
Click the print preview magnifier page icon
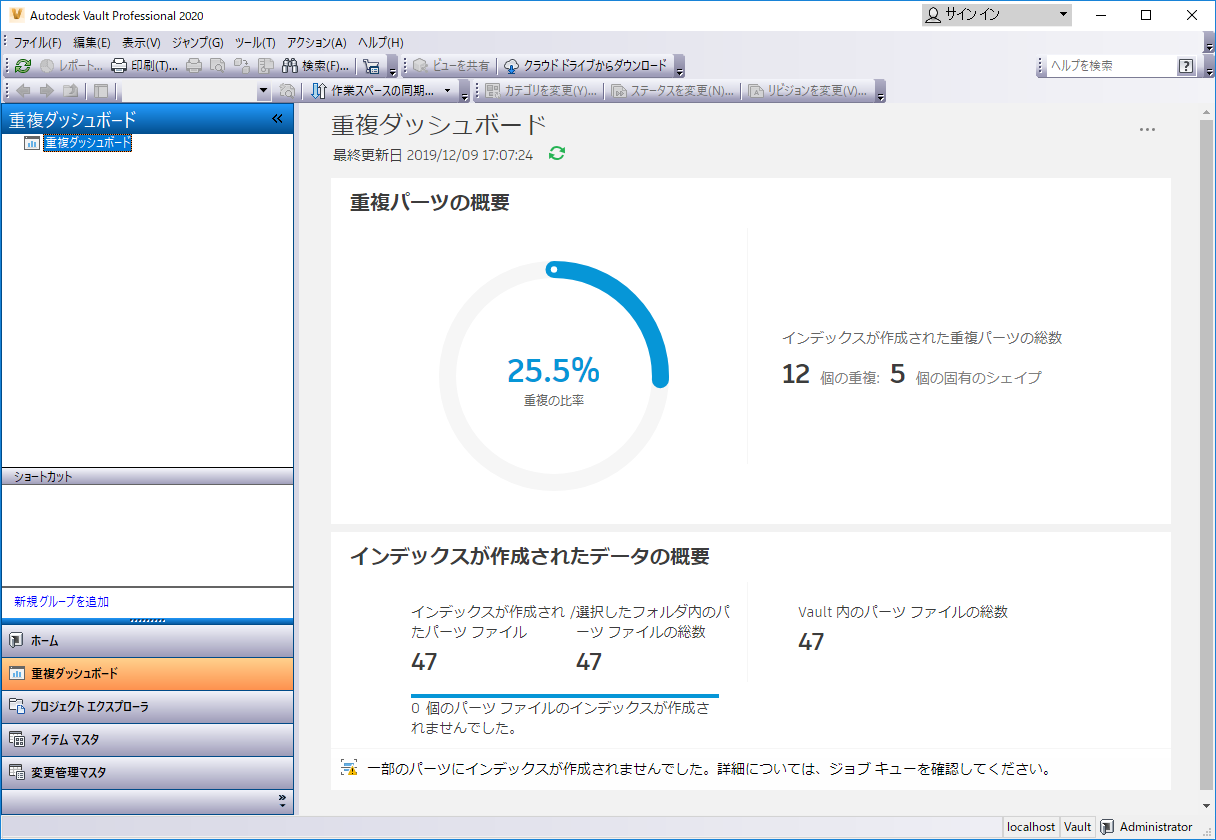(x=217, y=66)
